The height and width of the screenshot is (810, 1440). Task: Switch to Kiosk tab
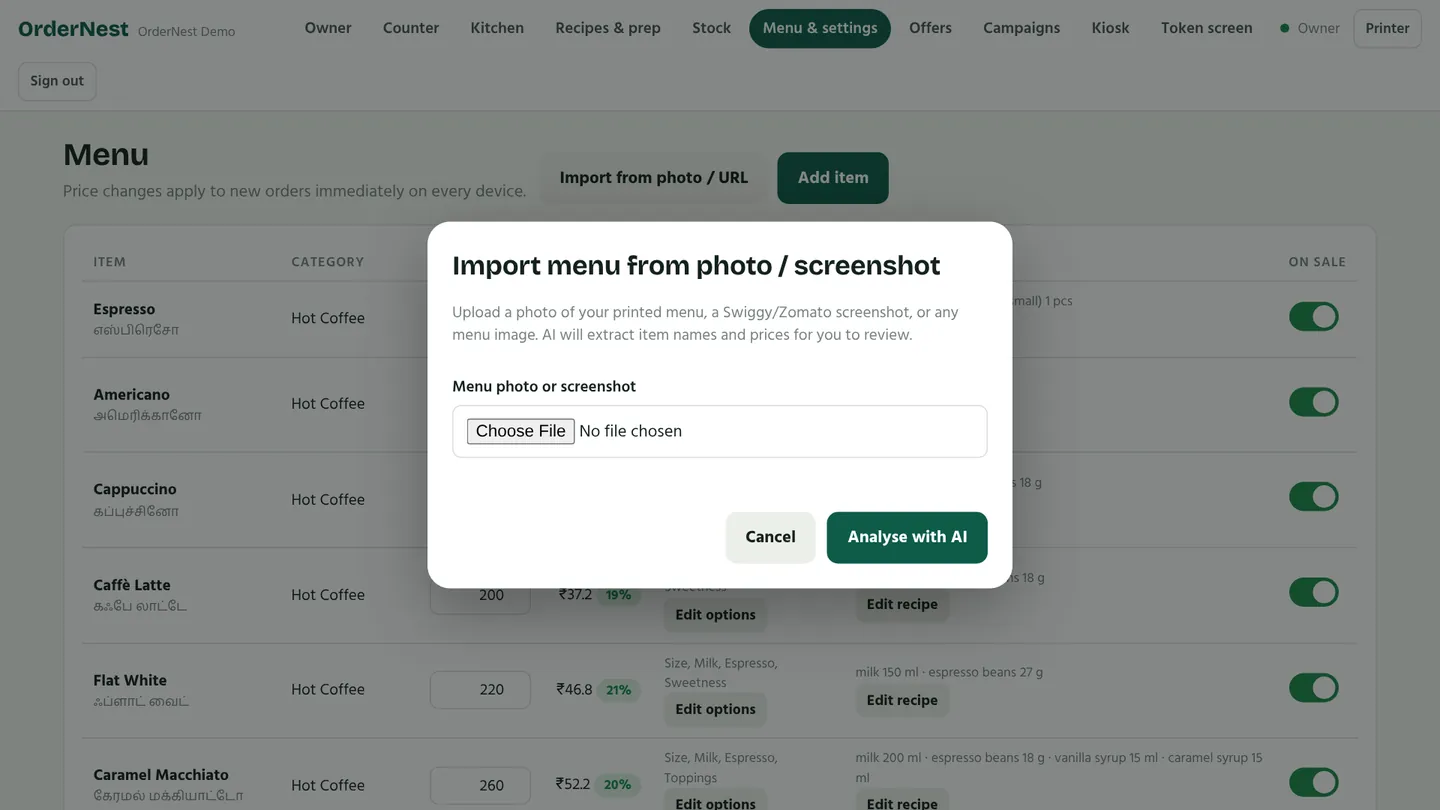(x=1110, y=28)
